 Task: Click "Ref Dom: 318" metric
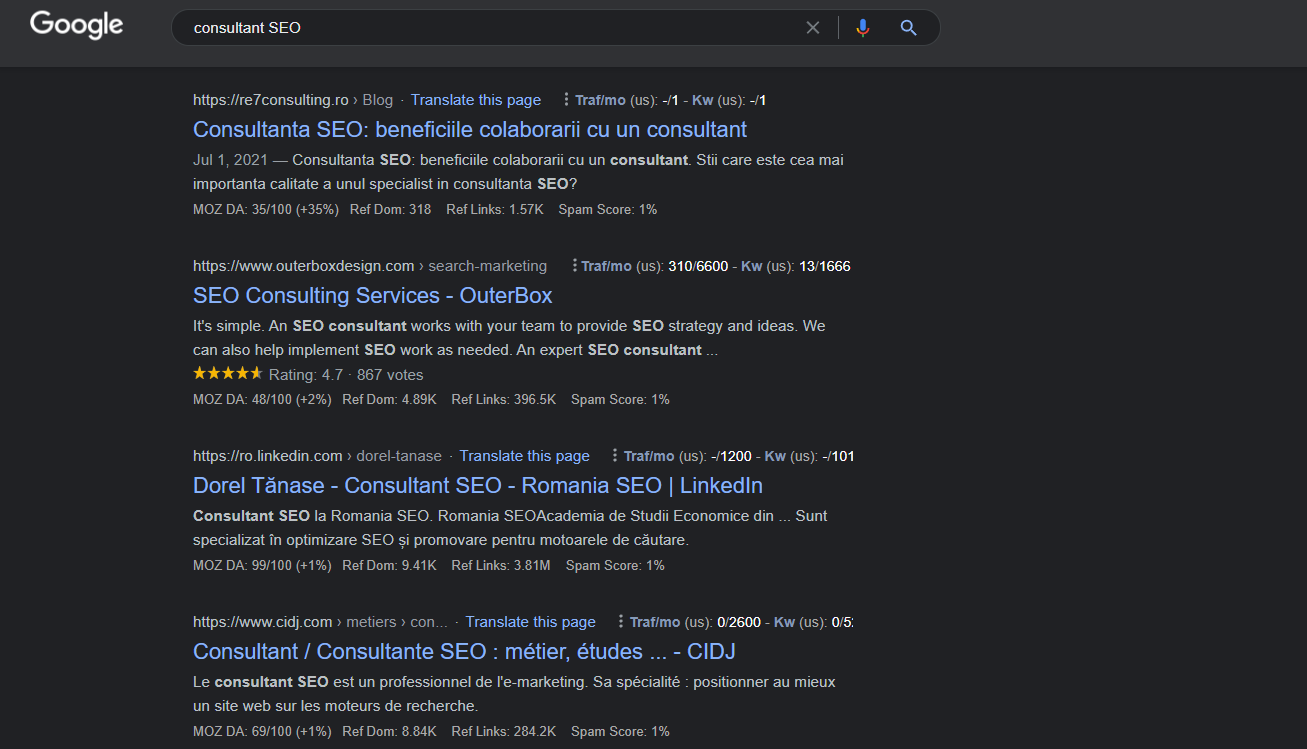coord(391,209)
